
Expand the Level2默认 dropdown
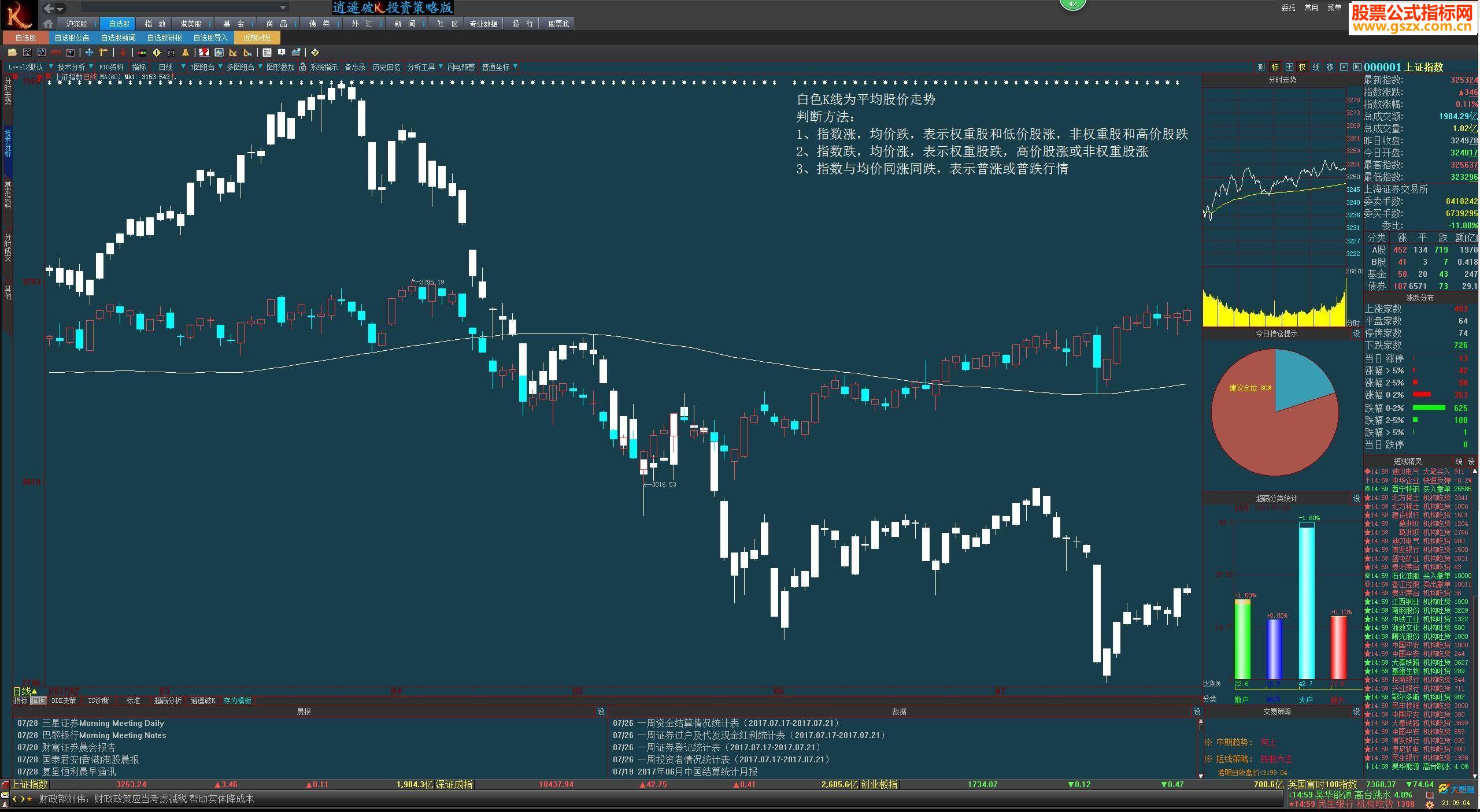pyautogui.click(x=51, y=66)
